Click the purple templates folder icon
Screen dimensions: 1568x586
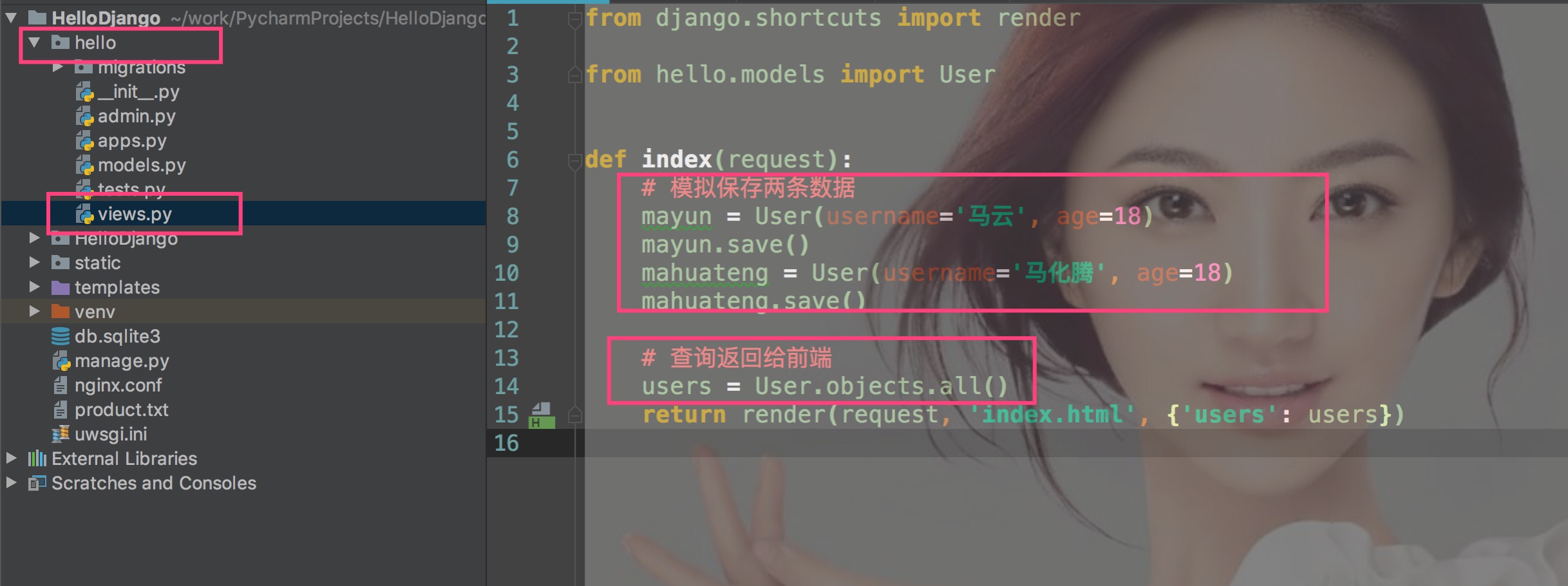[61, 287]
